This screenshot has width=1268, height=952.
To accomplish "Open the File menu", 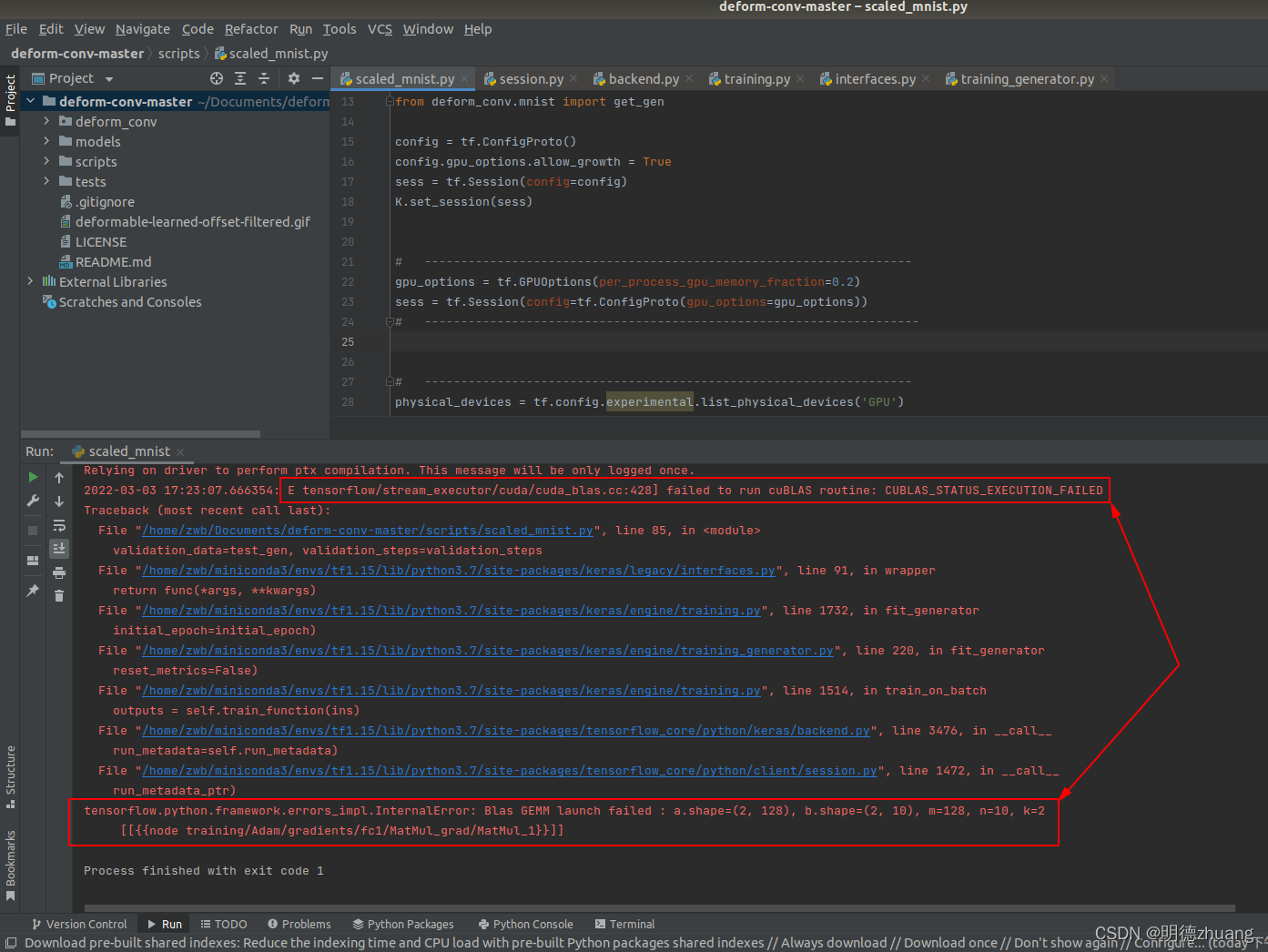I will pos(16,29).
